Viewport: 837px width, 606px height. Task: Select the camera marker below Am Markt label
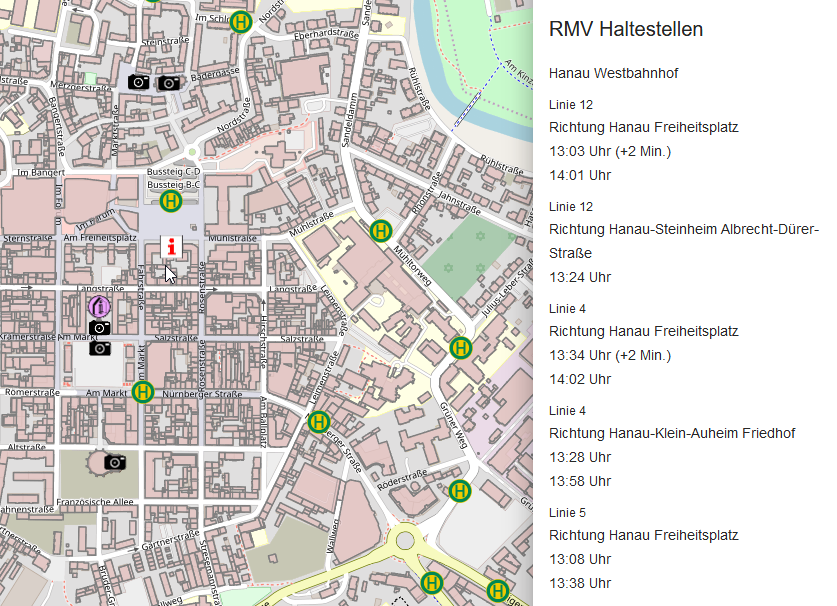point(100,348)
